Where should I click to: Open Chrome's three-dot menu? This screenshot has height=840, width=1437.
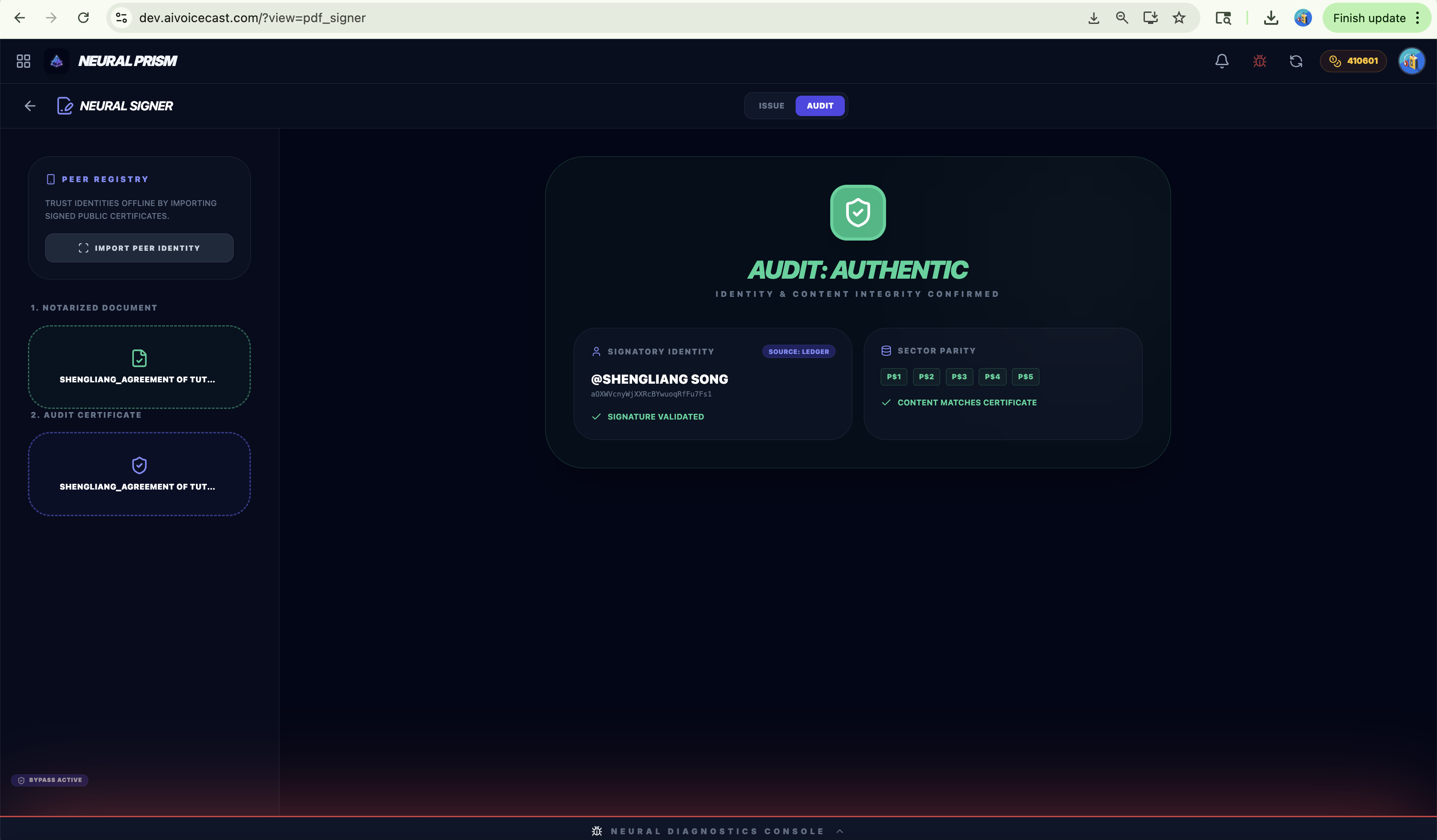tap(1417, 18)
